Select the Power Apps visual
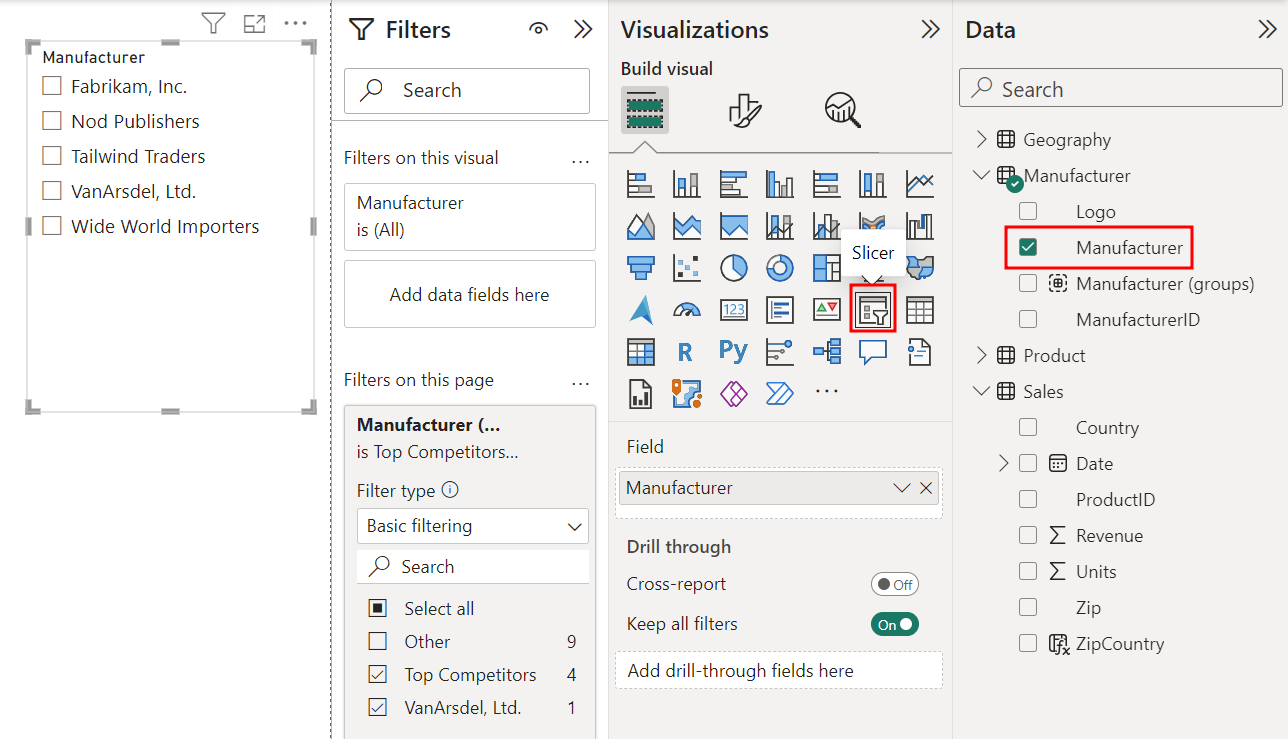This screenshot has width=1288, height=739. 733,393
